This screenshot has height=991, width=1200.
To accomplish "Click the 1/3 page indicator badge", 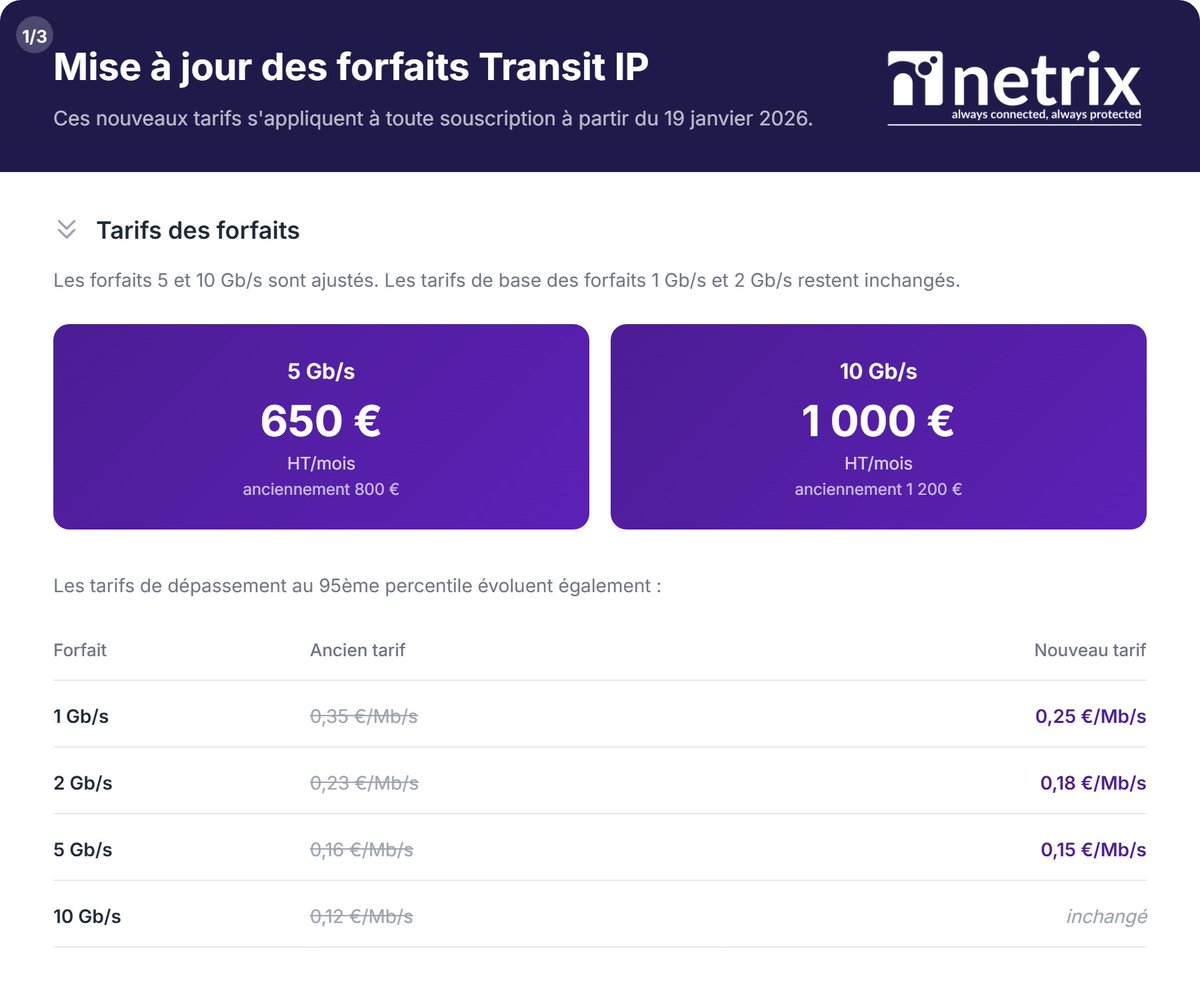I will (x=34, y=36).
